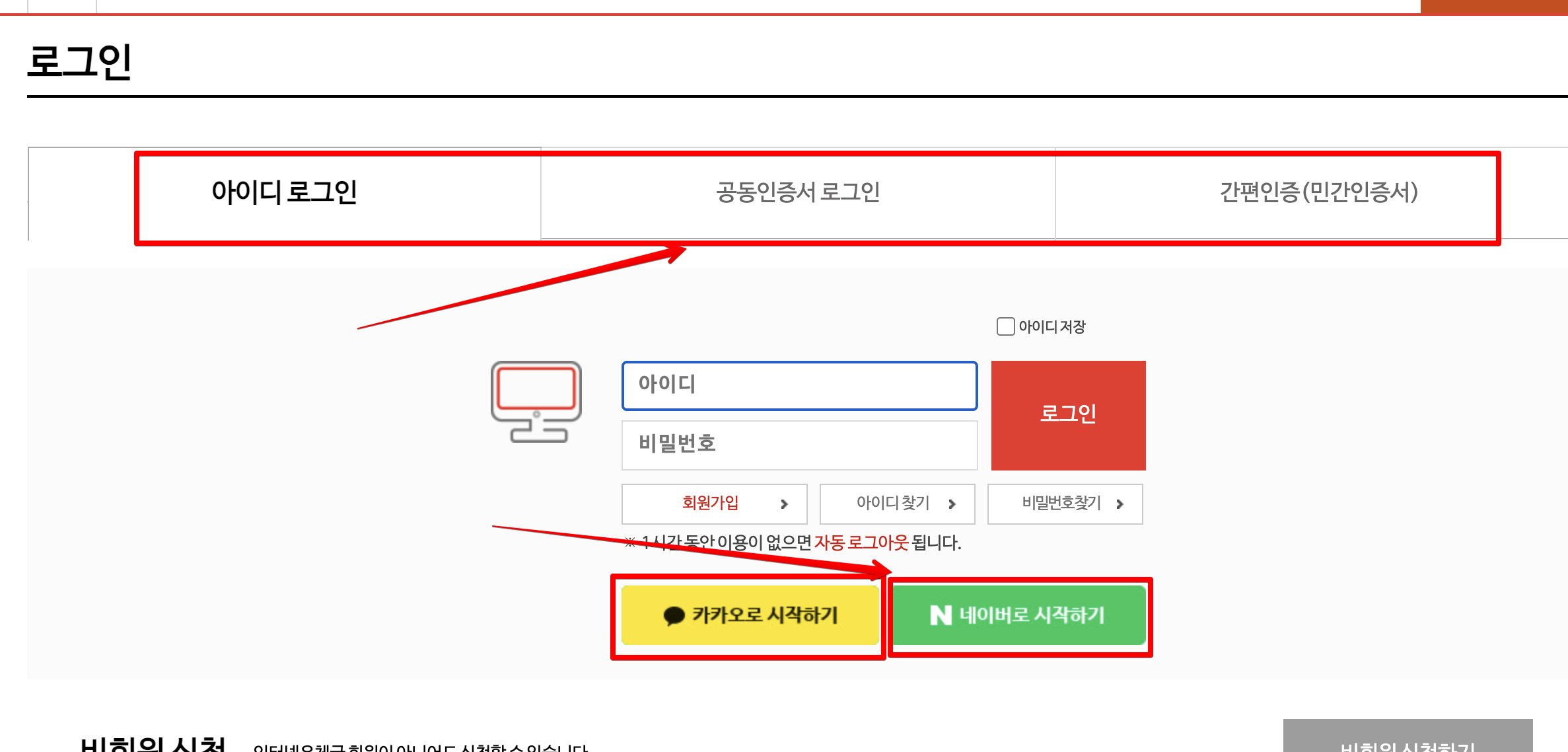Click the chevron beside 비밀번호찾기
Viewport: 1568px width, 752px height.
pyautogui.click(x=1120, y=504)
